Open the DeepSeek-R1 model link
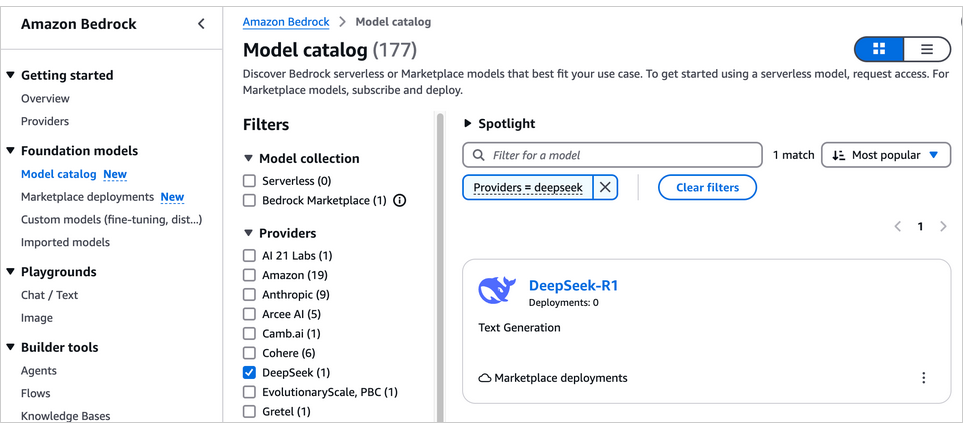This screenshot has height=423, width=963. (x=573, y=285)
